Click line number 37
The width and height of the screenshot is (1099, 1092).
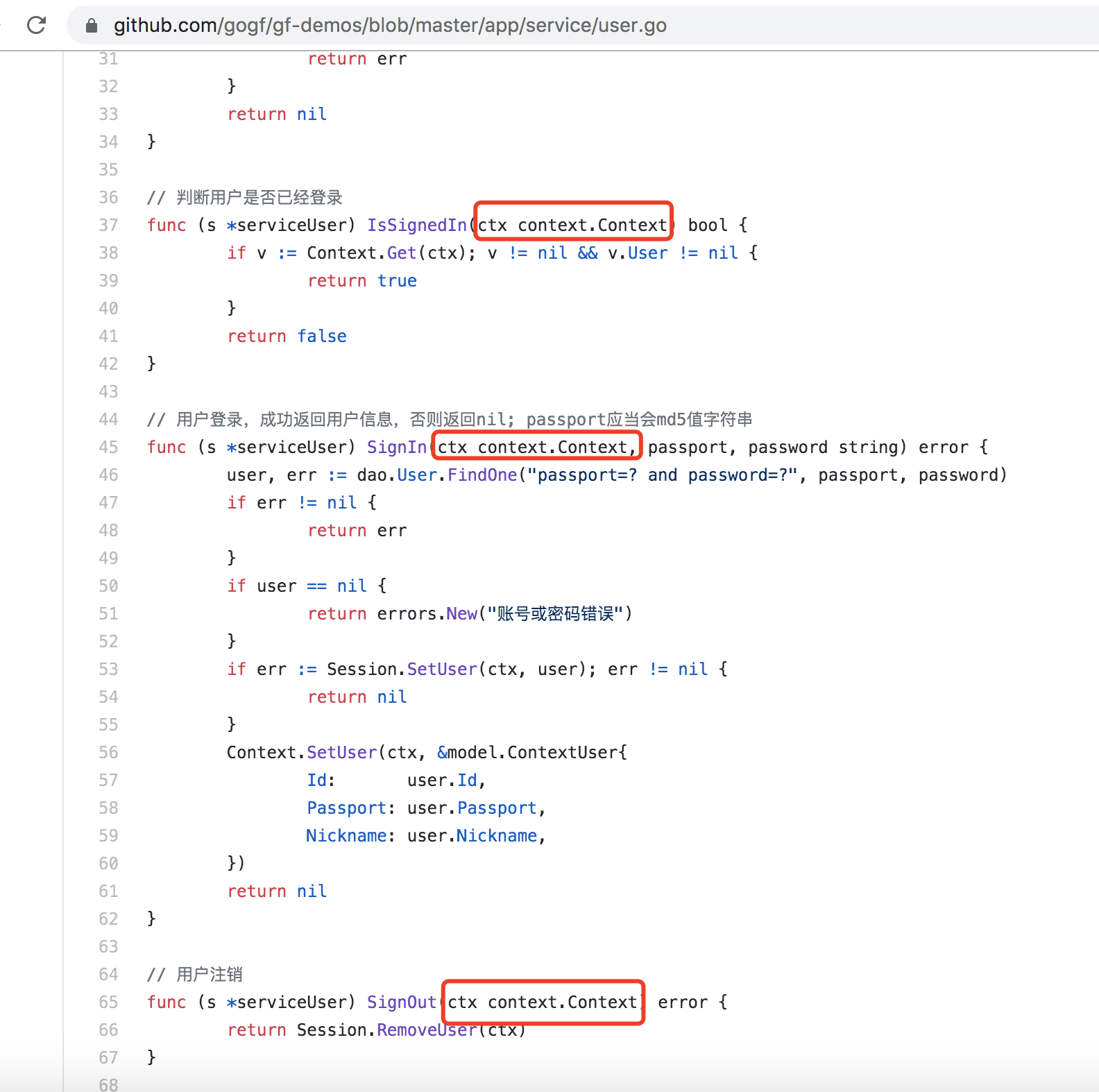pyautogui.click(x=108, y=225)
